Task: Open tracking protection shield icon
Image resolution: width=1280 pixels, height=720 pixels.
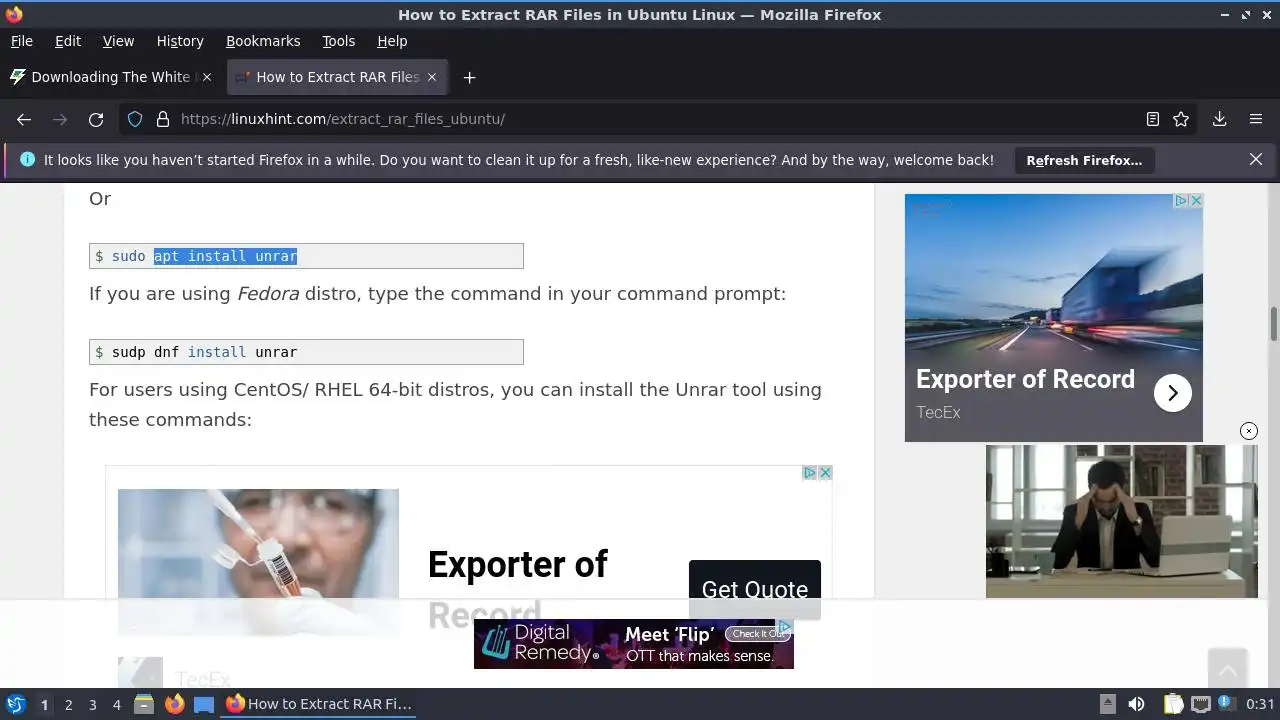Action: coord(135,119)
